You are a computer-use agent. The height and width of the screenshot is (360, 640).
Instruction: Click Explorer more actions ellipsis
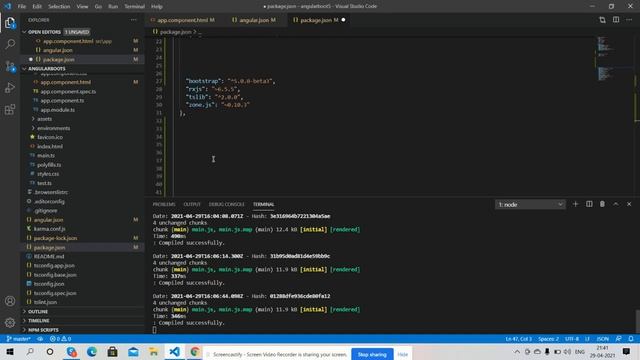(x=133, y=20)
